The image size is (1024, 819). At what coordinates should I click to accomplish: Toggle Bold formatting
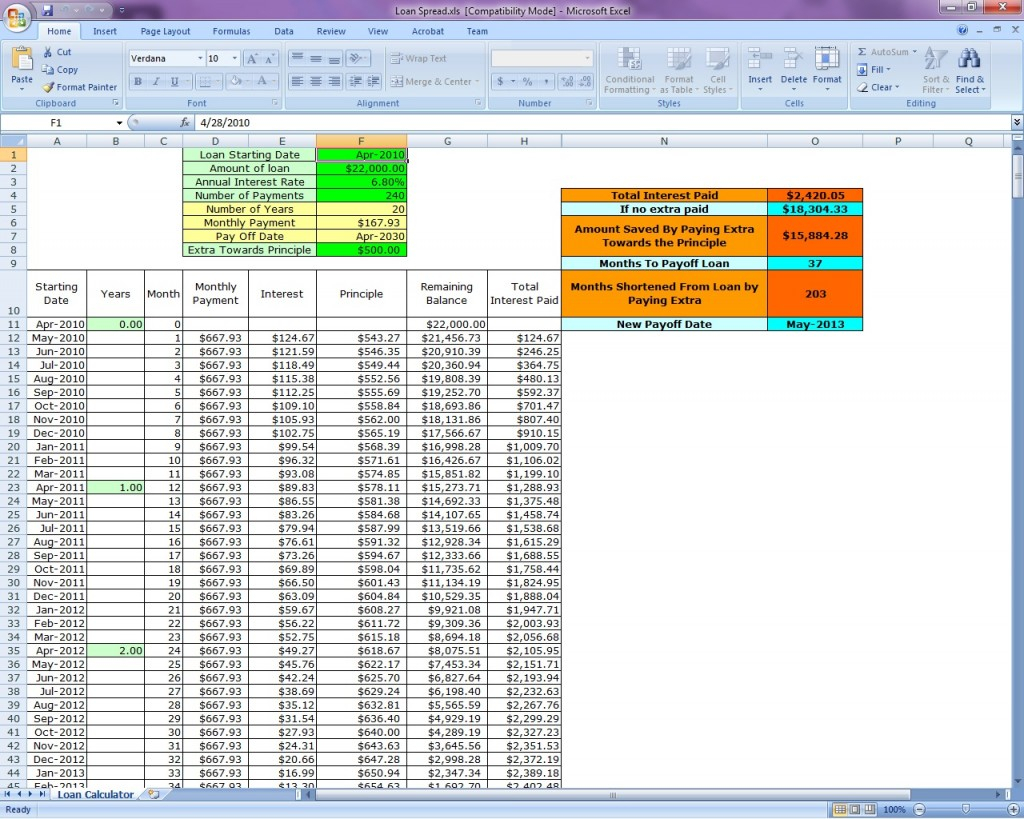pyautogui.click(x=139, y=82)
